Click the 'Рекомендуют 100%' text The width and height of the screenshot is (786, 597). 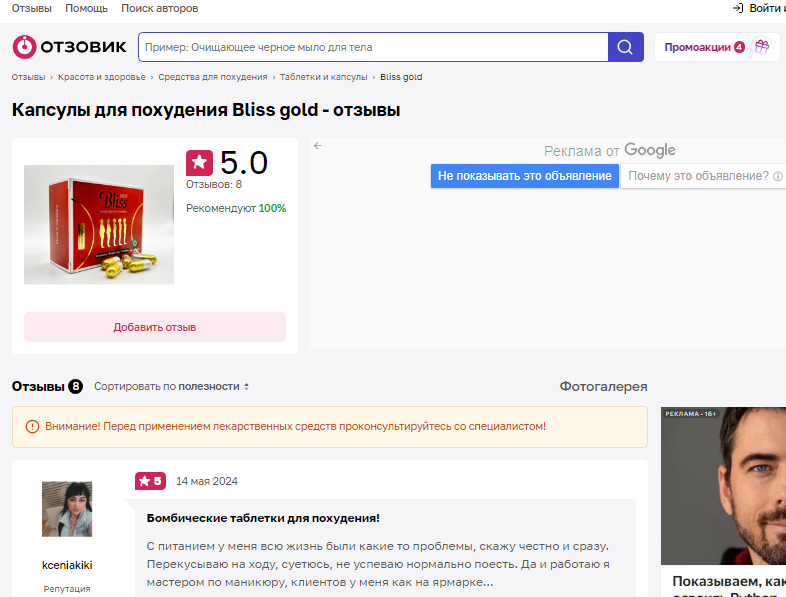tap(236, 208)
